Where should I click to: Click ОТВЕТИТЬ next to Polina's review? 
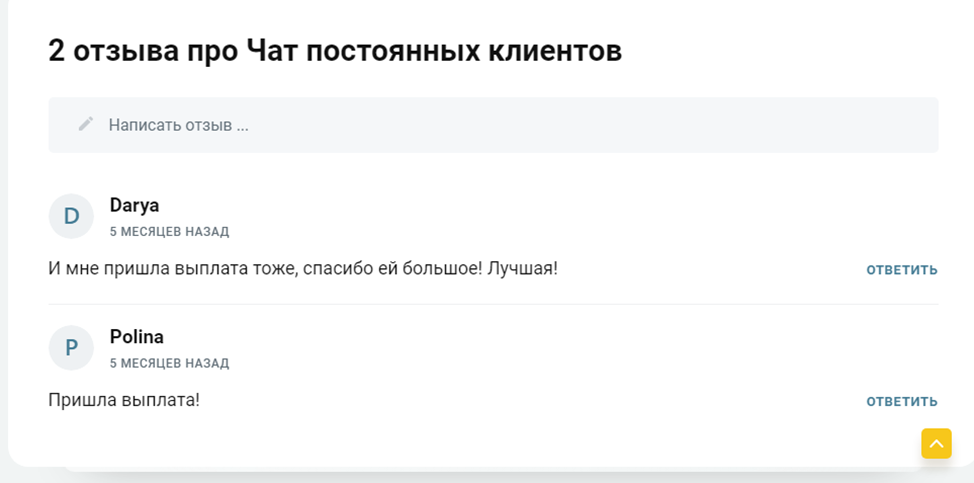tap(901, 402)
